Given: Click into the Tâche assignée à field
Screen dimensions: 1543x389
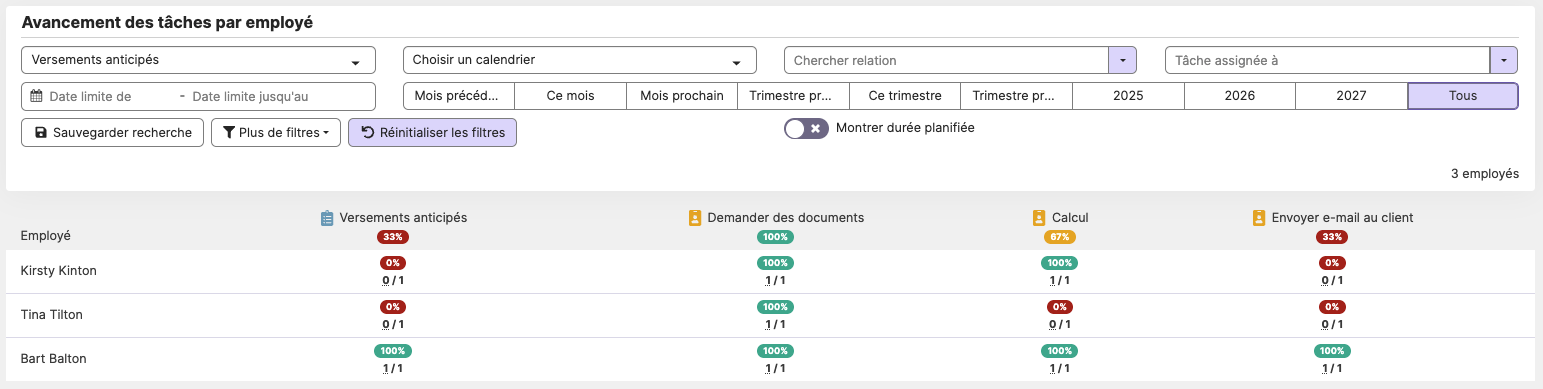Looking at the screenshot, I should pyautogui.click(x=1327, y=60).
